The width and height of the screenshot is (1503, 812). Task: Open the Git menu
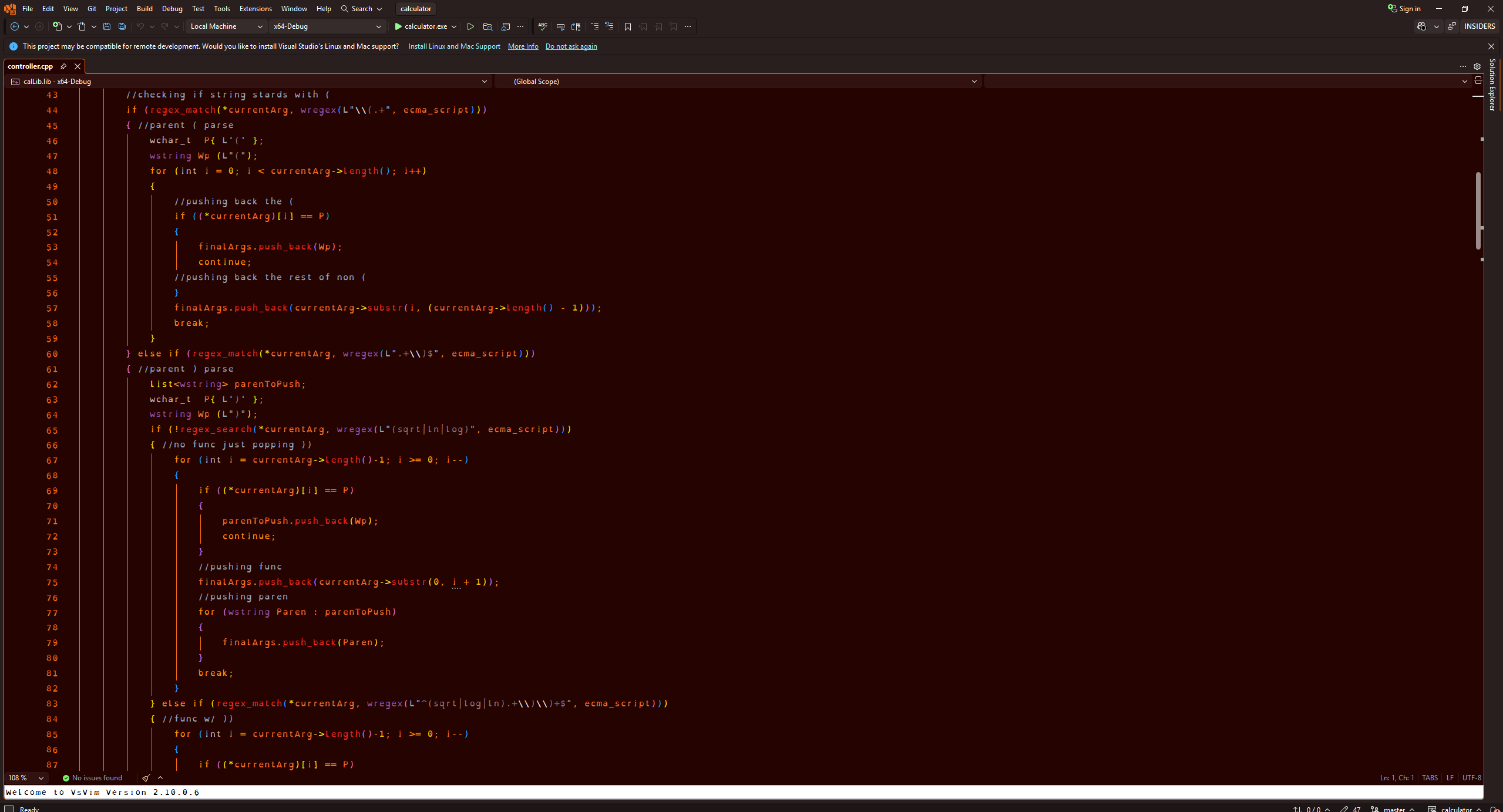click(91, 8)
